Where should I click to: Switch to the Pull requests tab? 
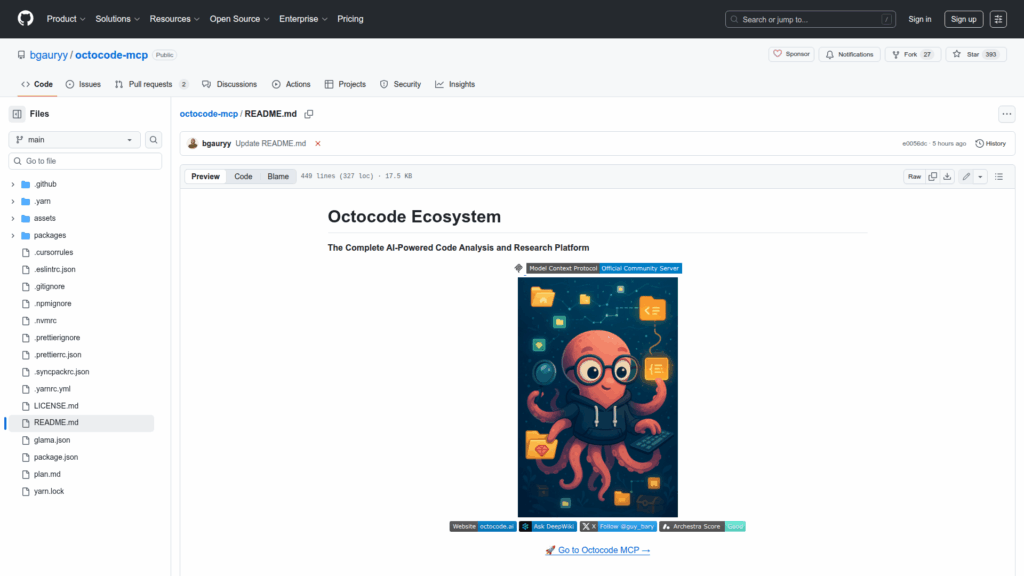tap(152, 84)
